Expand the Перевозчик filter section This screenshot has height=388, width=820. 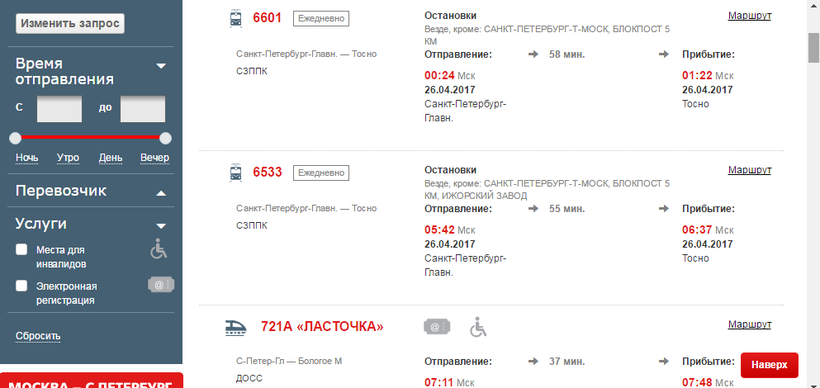(162, 193)
